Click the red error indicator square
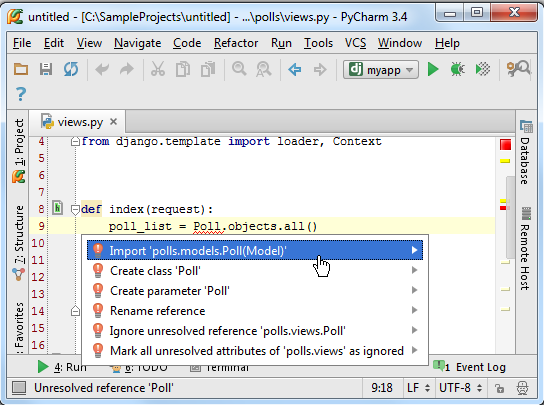 pos(505,145)
